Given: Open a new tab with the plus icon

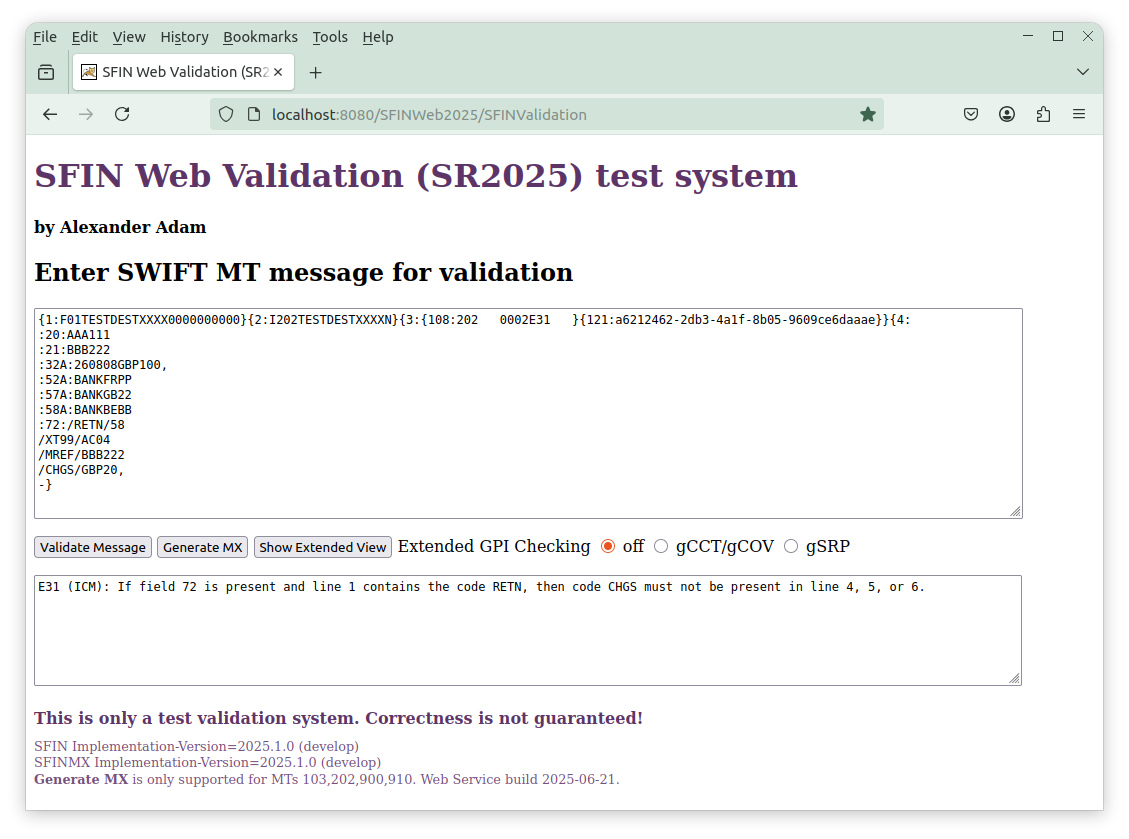Looking at the screenshot, I should (x=316, y=72).
